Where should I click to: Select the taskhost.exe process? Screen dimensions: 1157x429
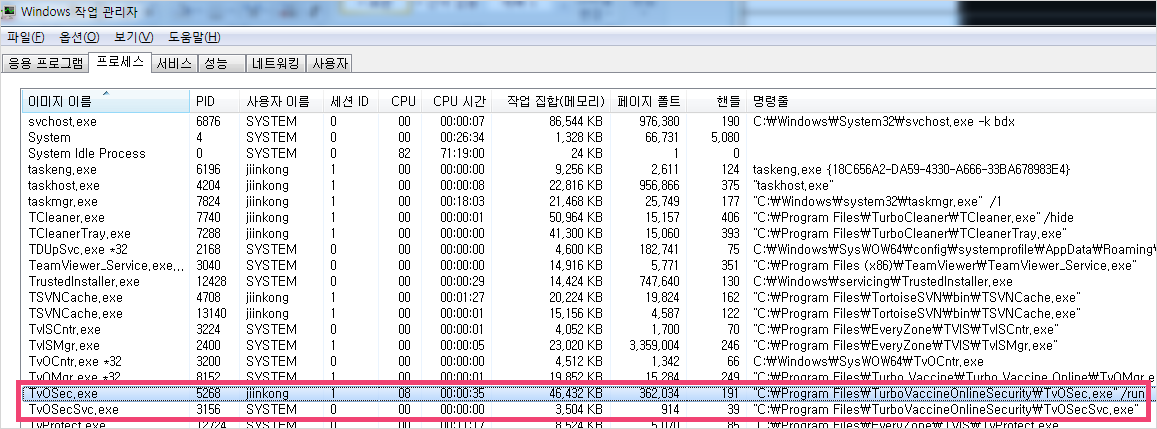pyautogui.click(x=588, y=185)
